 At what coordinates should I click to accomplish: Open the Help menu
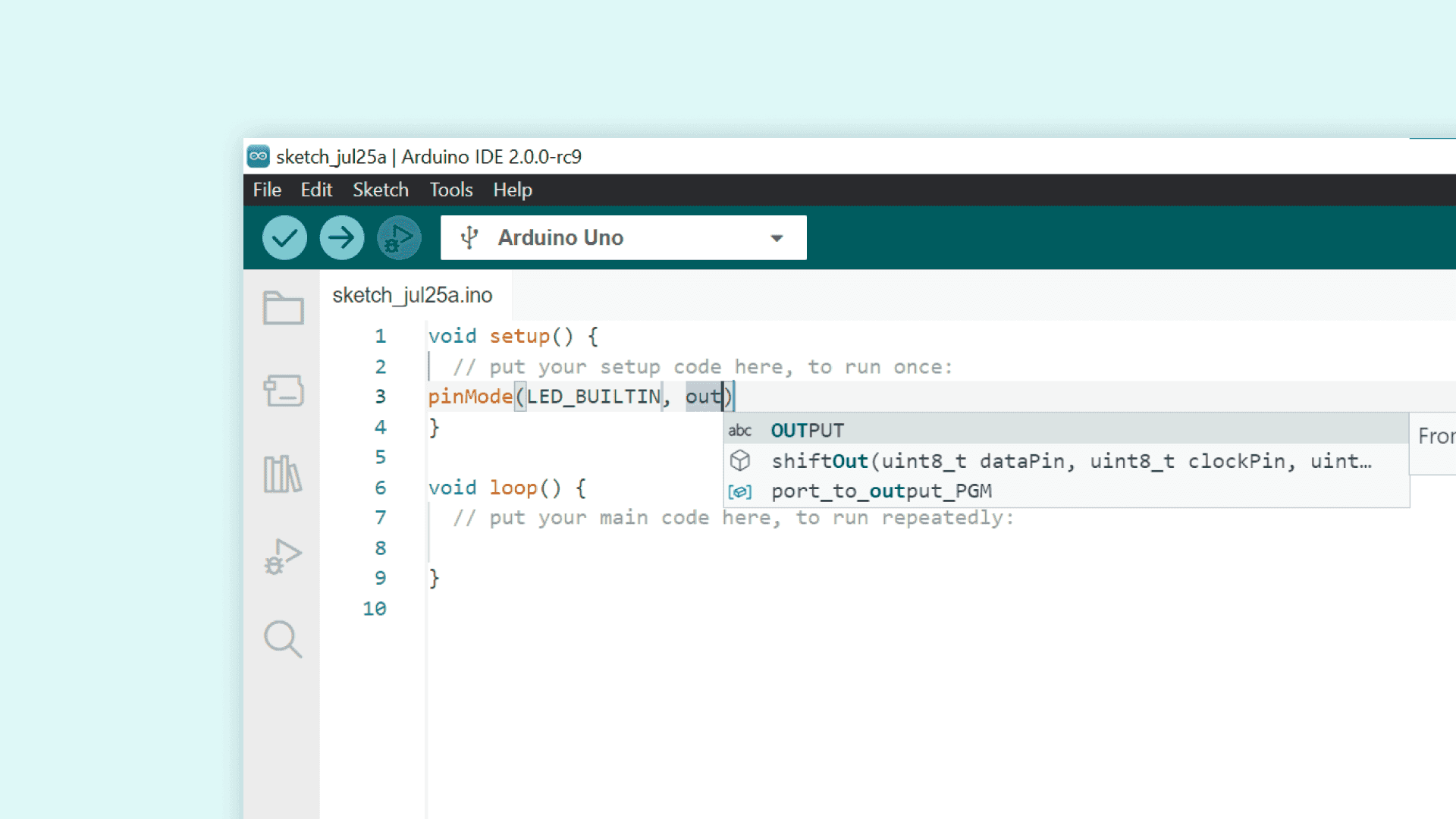click(513, 190)
